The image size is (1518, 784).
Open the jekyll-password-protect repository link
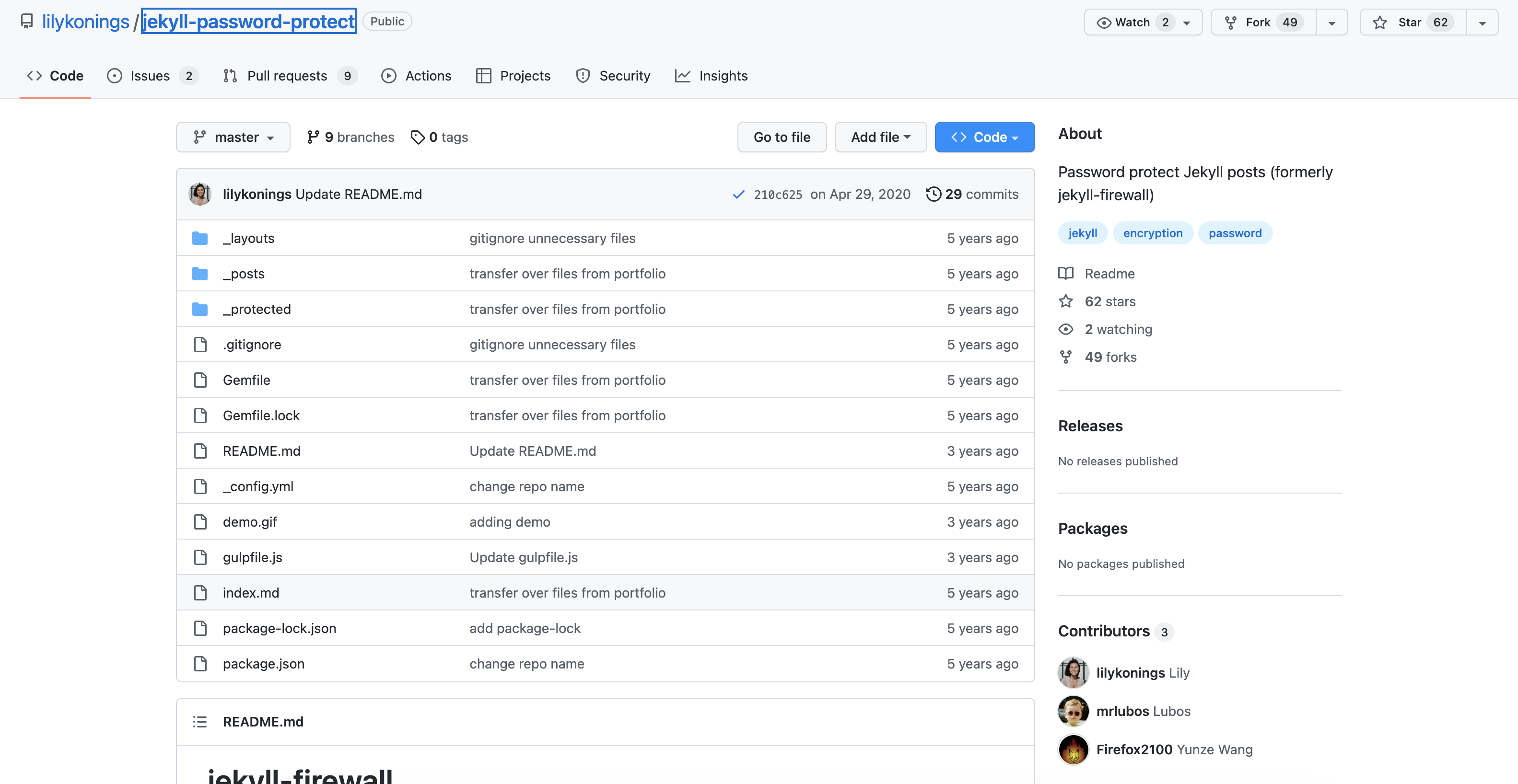point(249,22)
